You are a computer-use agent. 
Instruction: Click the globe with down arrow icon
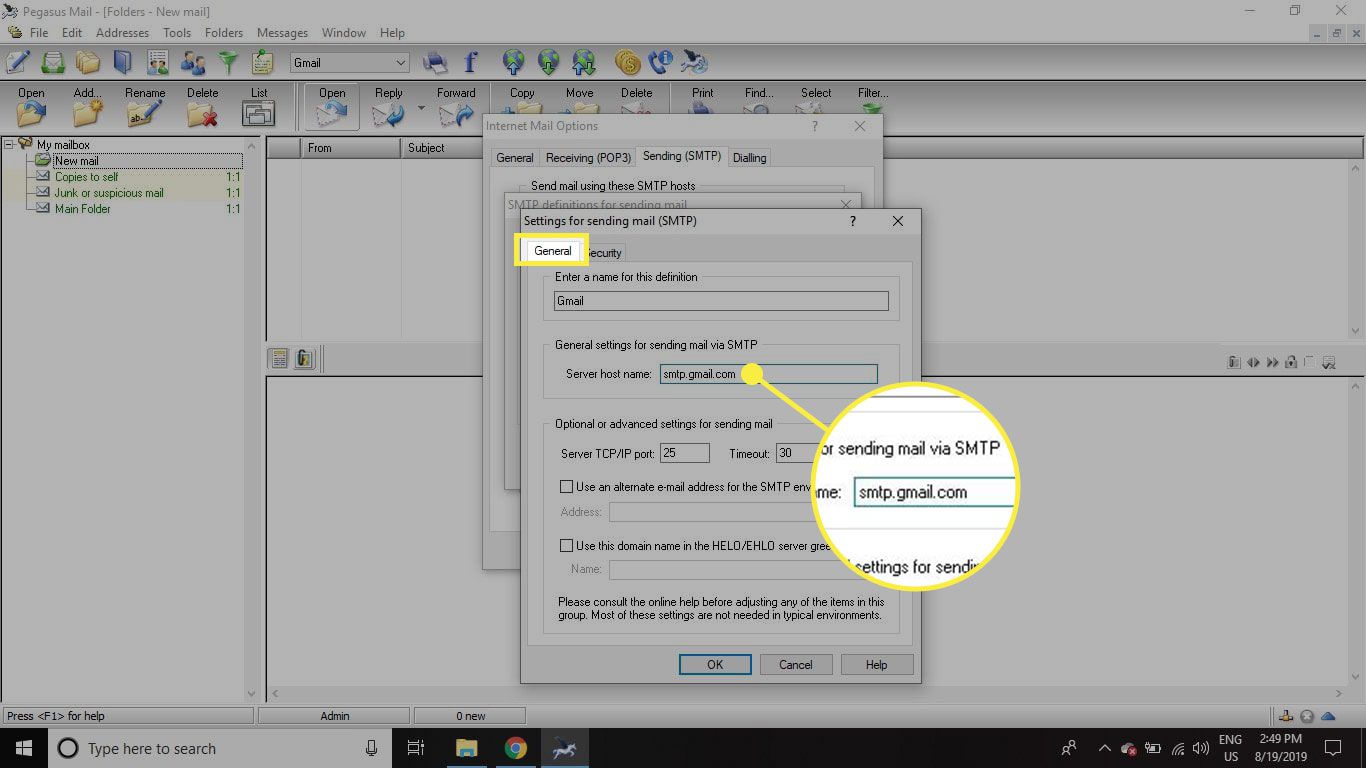tap(549, 62)
